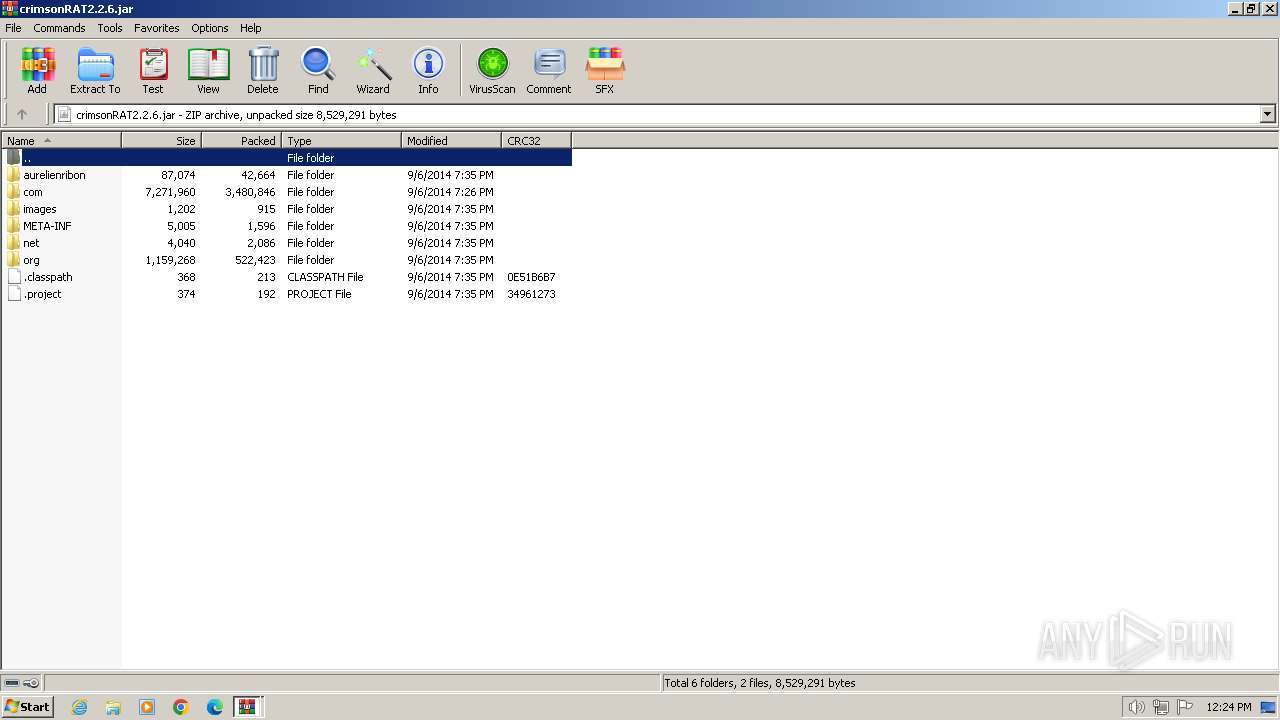Open the org folder icon

pos(13,260)
